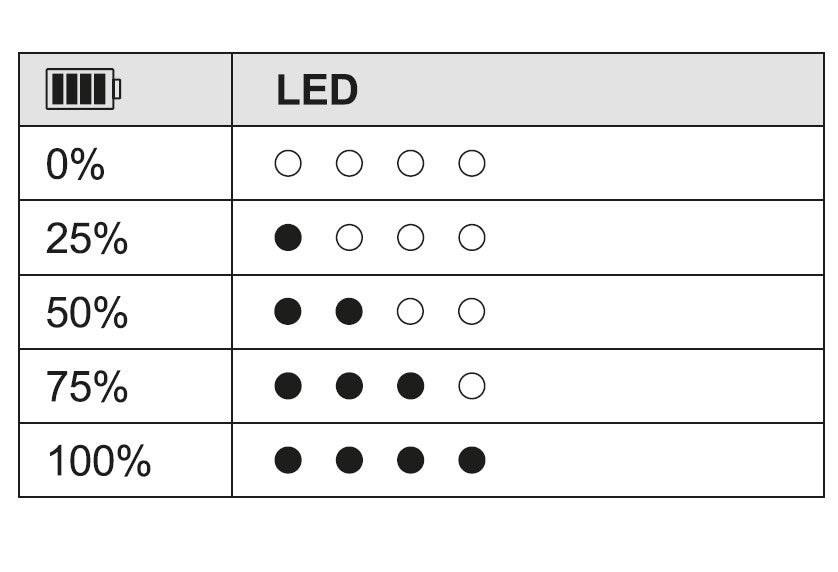Screen dimensions: 838x572
Task: Click second filled LED dot in 50% row
Action: (349, 311)
